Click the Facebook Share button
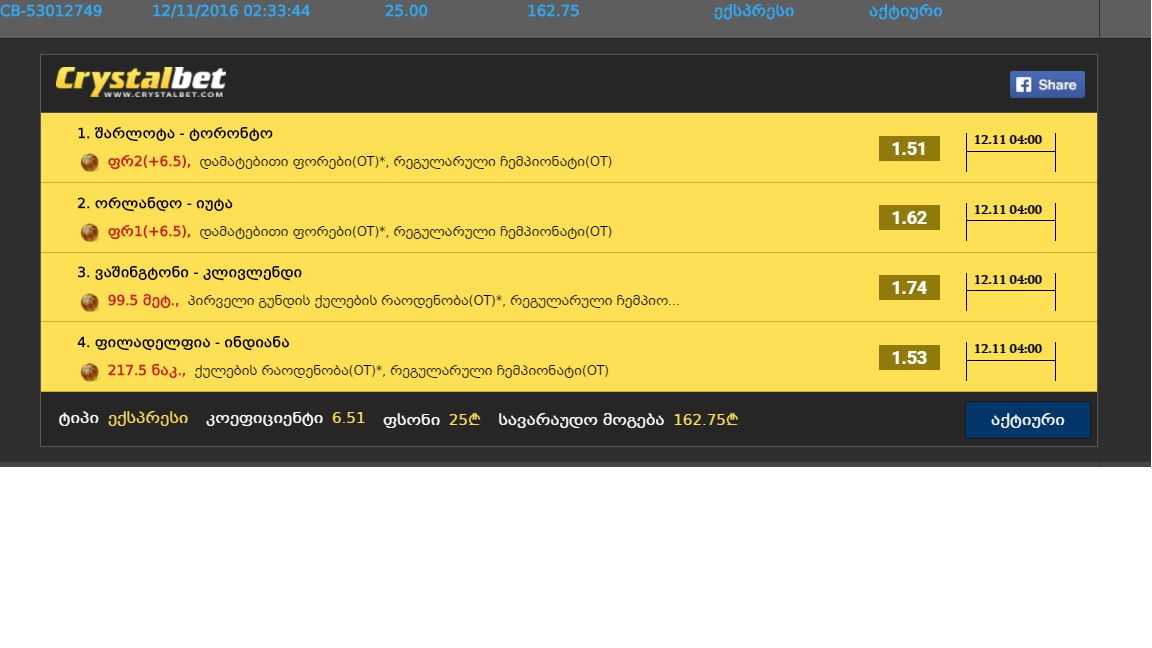The width and height of the screenshot is (1152, 648). pyautogui.click(x=1047, y=84)
